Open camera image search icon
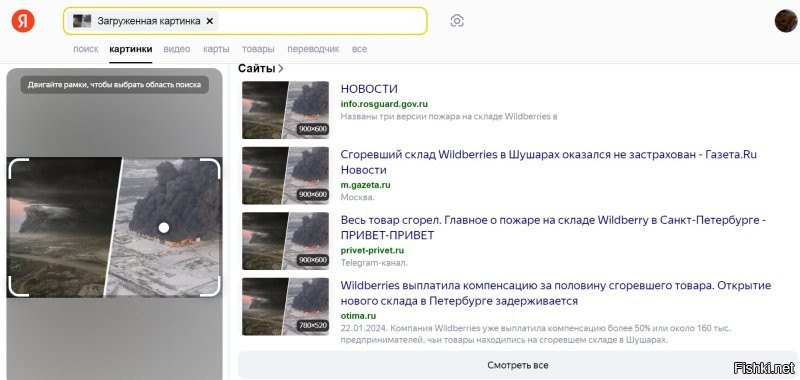 click(457, 21)
